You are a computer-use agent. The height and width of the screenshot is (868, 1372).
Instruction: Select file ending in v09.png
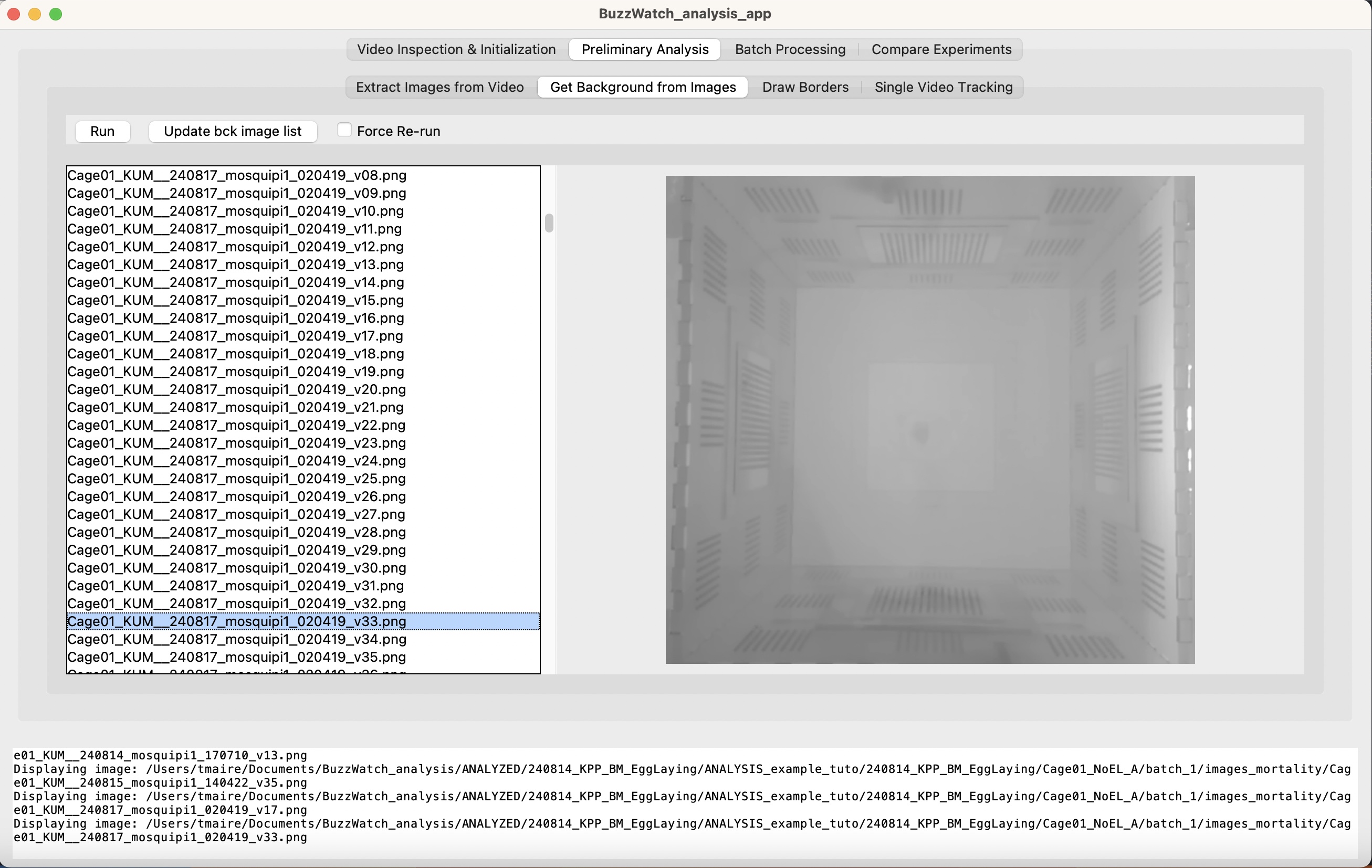[x=303, y=193]
